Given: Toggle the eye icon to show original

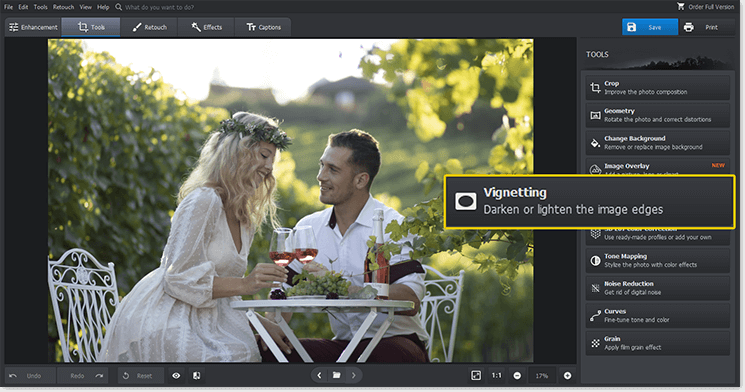Looking at the screenshot, I should click(x=176, y=376).
